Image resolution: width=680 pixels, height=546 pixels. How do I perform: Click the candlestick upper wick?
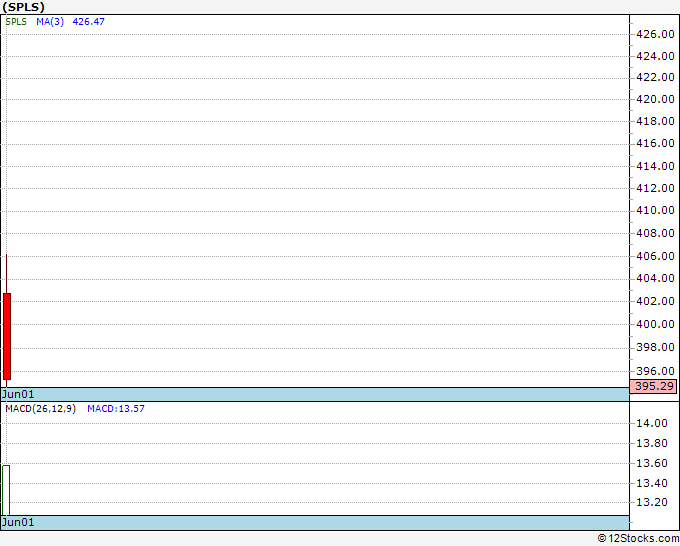point(7,274)
